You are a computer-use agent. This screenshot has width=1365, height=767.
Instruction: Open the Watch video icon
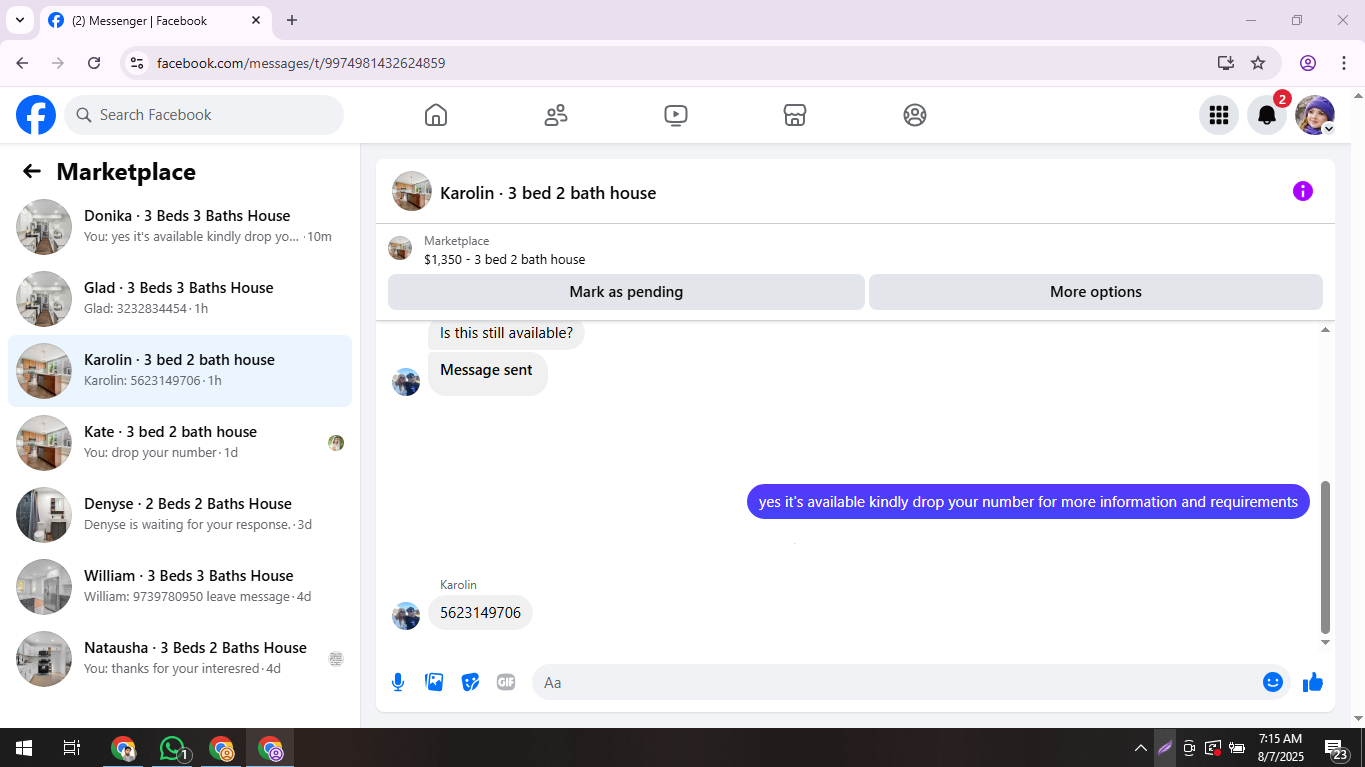tap(676, 115)
